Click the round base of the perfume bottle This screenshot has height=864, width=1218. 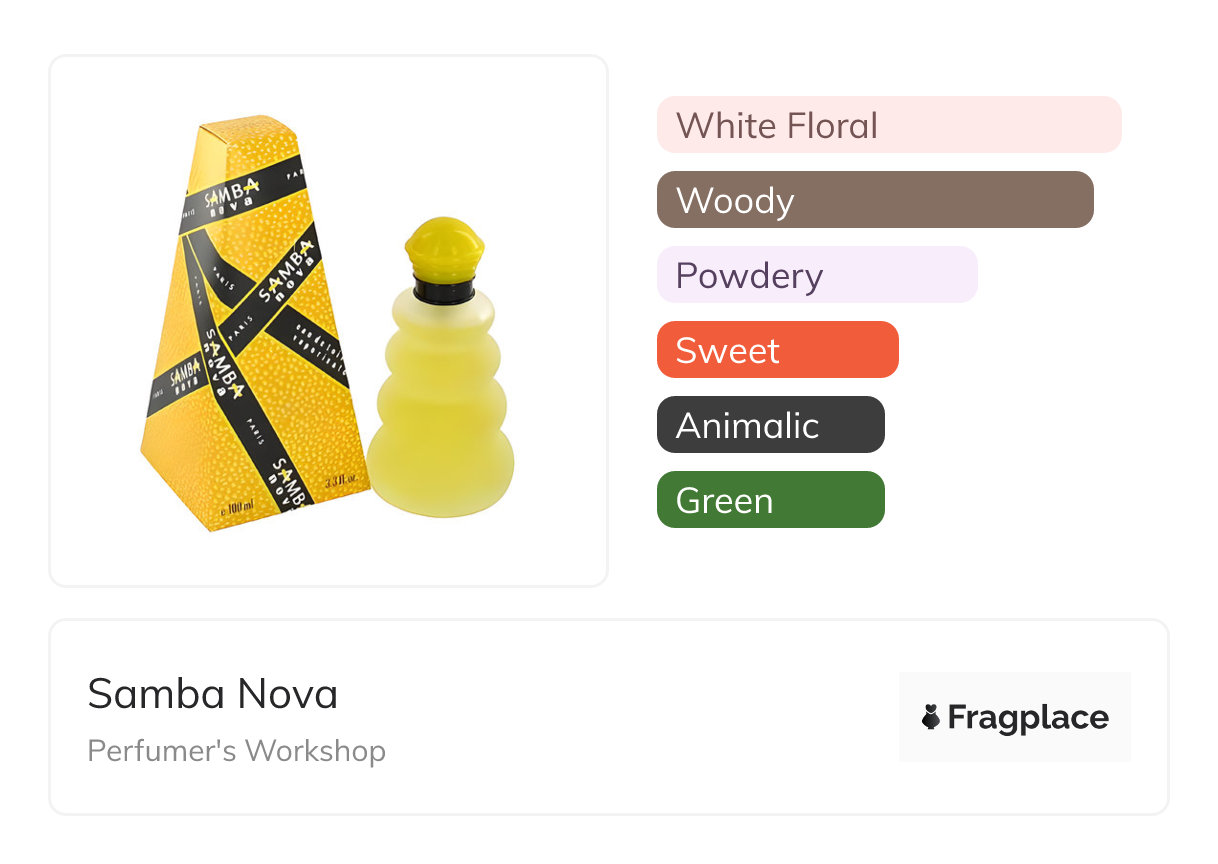coord(440,480)
